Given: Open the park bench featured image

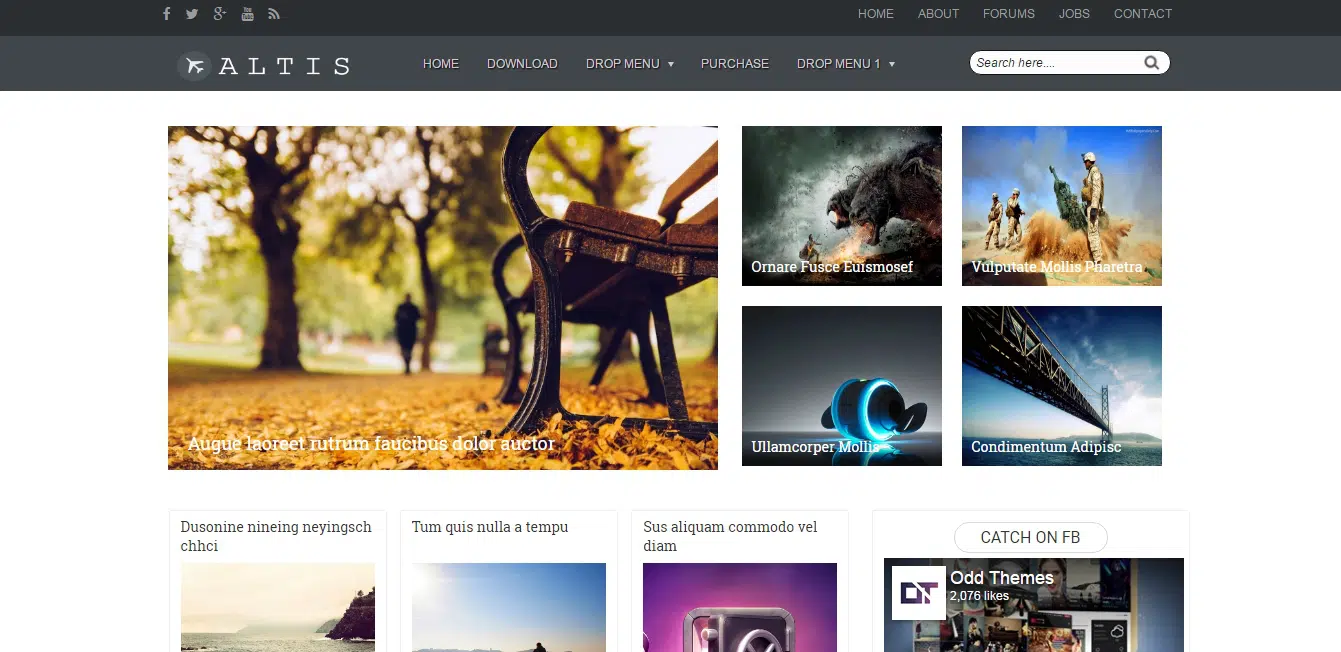Looking at the screenshot, I should (x=442, y=297).
